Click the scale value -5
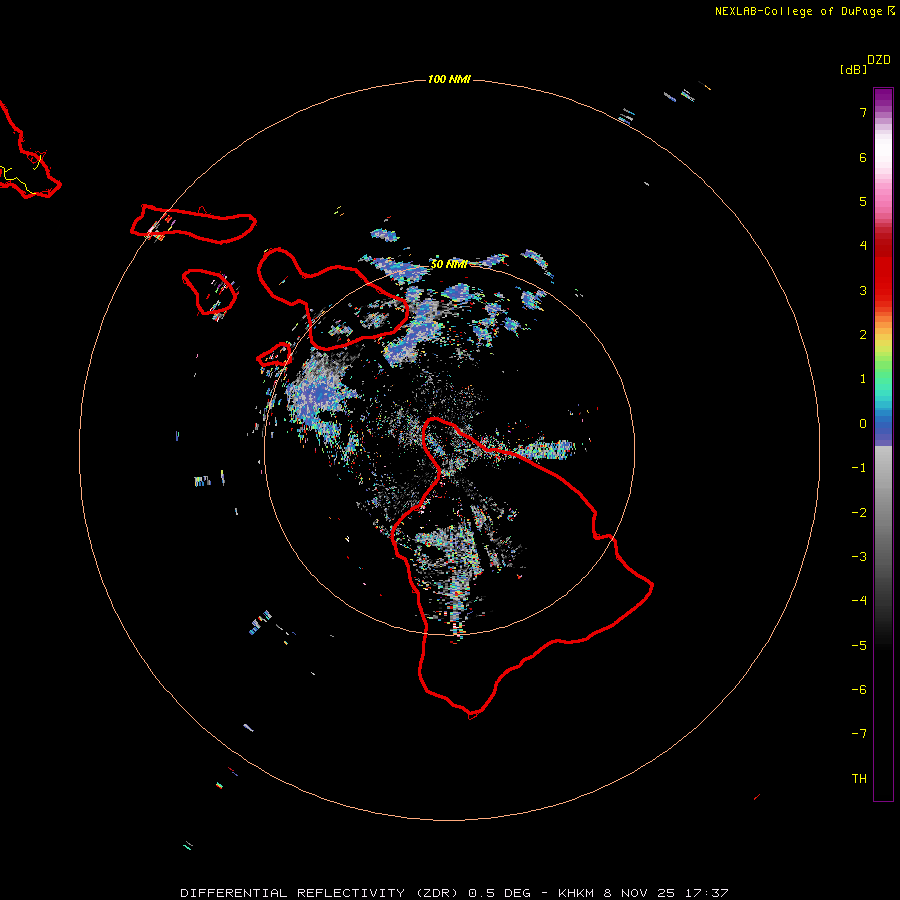This screenshot has width=900, height=900. click(859, 645)
